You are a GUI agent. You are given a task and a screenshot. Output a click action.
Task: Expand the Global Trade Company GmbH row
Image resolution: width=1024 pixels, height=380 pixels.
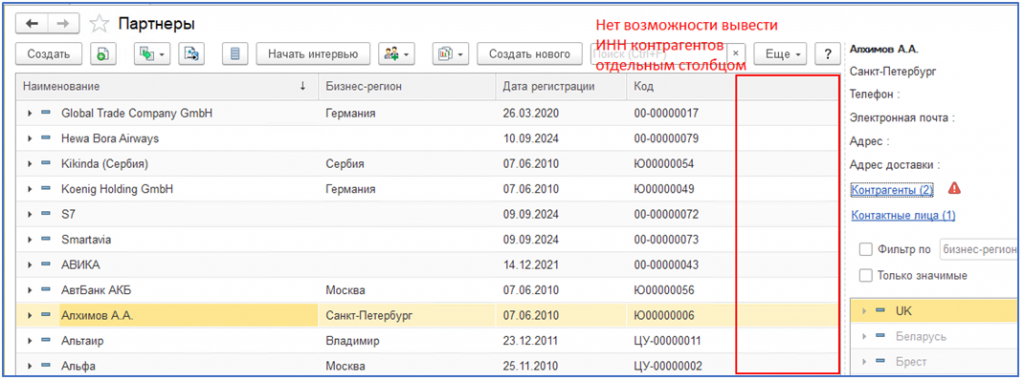(29, 114)
